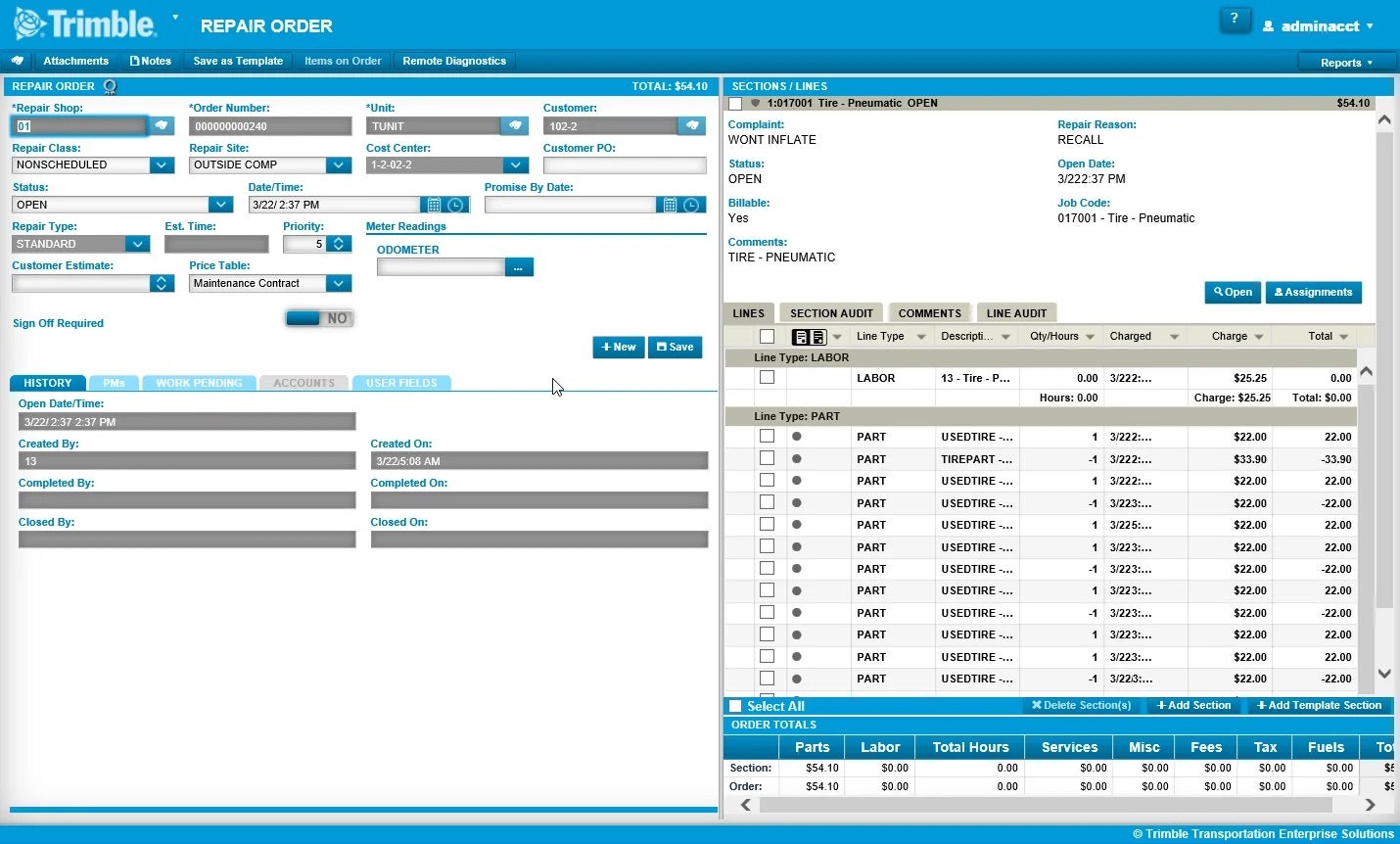1400x844 pixels.
Task: Toggle the Sign Off Required switch
Action: pyautogui.click(x=319, y=318)
